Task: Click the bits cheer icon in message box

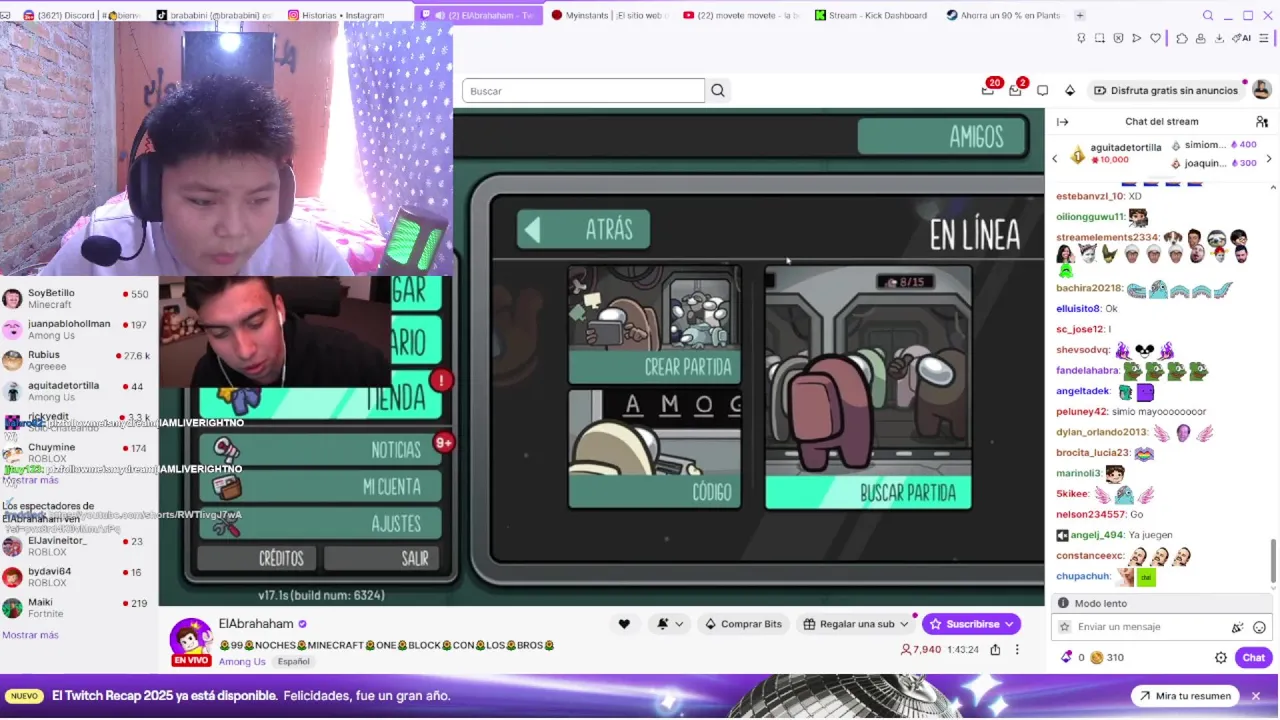Action: [x=1237, y=627]
